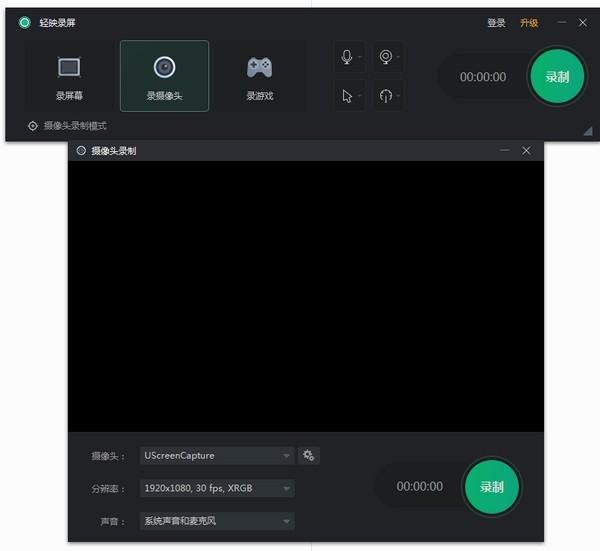Expand the 分辨率 1920x1080 resolution dropdown

click(217, 489)
